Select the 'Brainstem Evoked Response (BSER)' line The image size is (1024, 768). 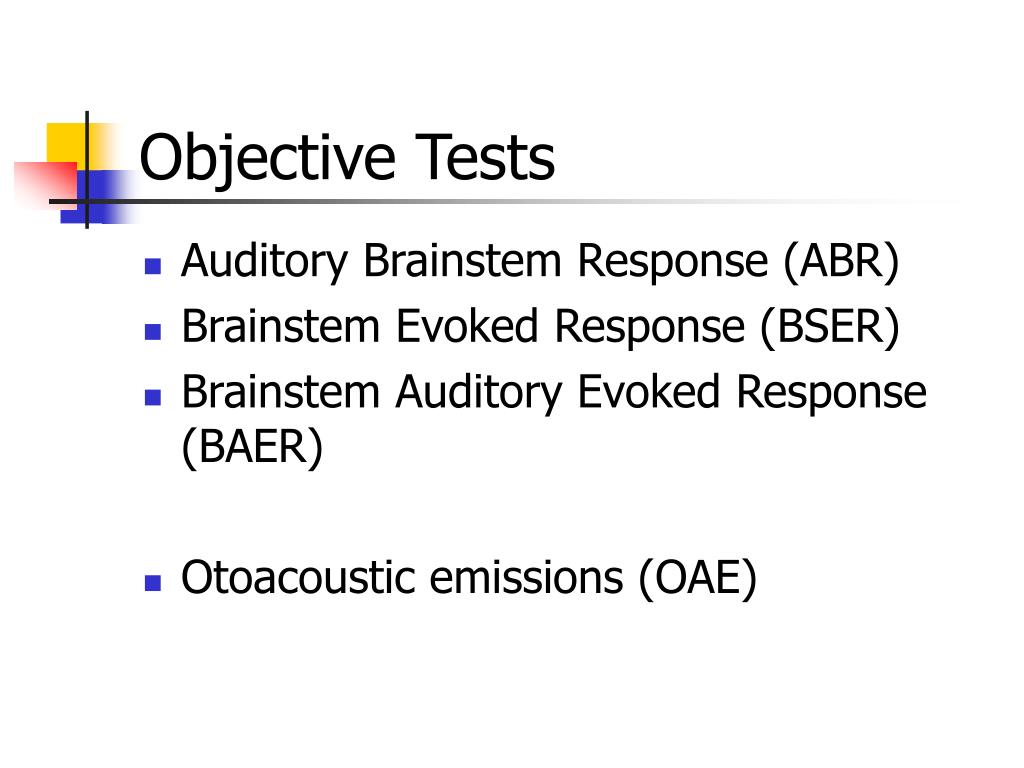click(540, 327)
